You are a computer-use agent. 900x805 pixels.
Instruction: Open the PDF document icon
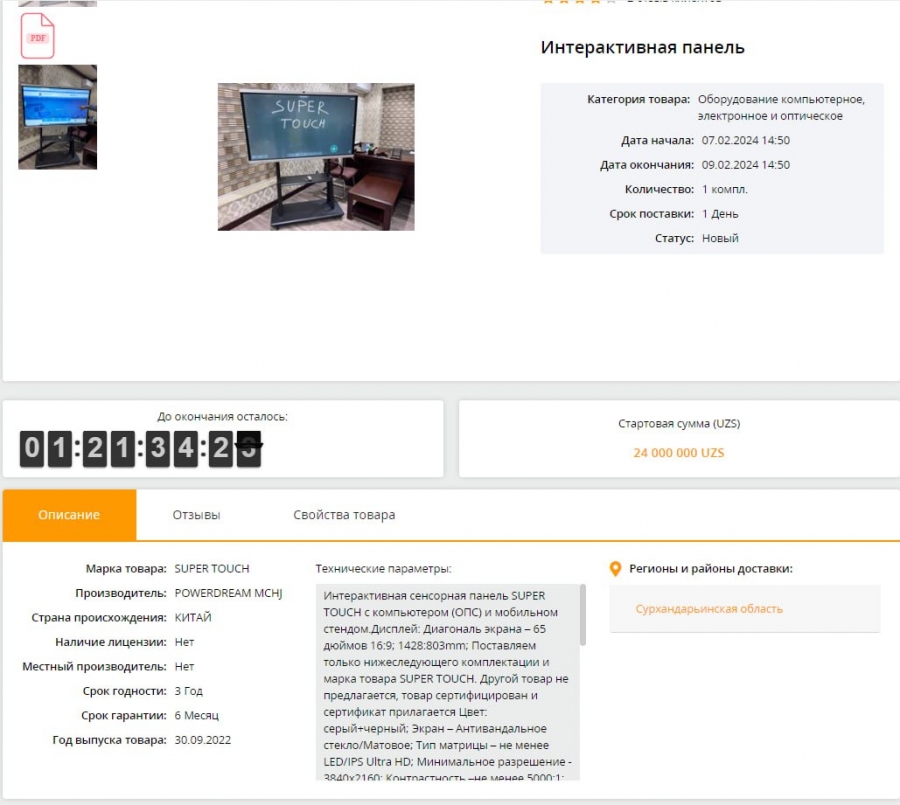38,36
